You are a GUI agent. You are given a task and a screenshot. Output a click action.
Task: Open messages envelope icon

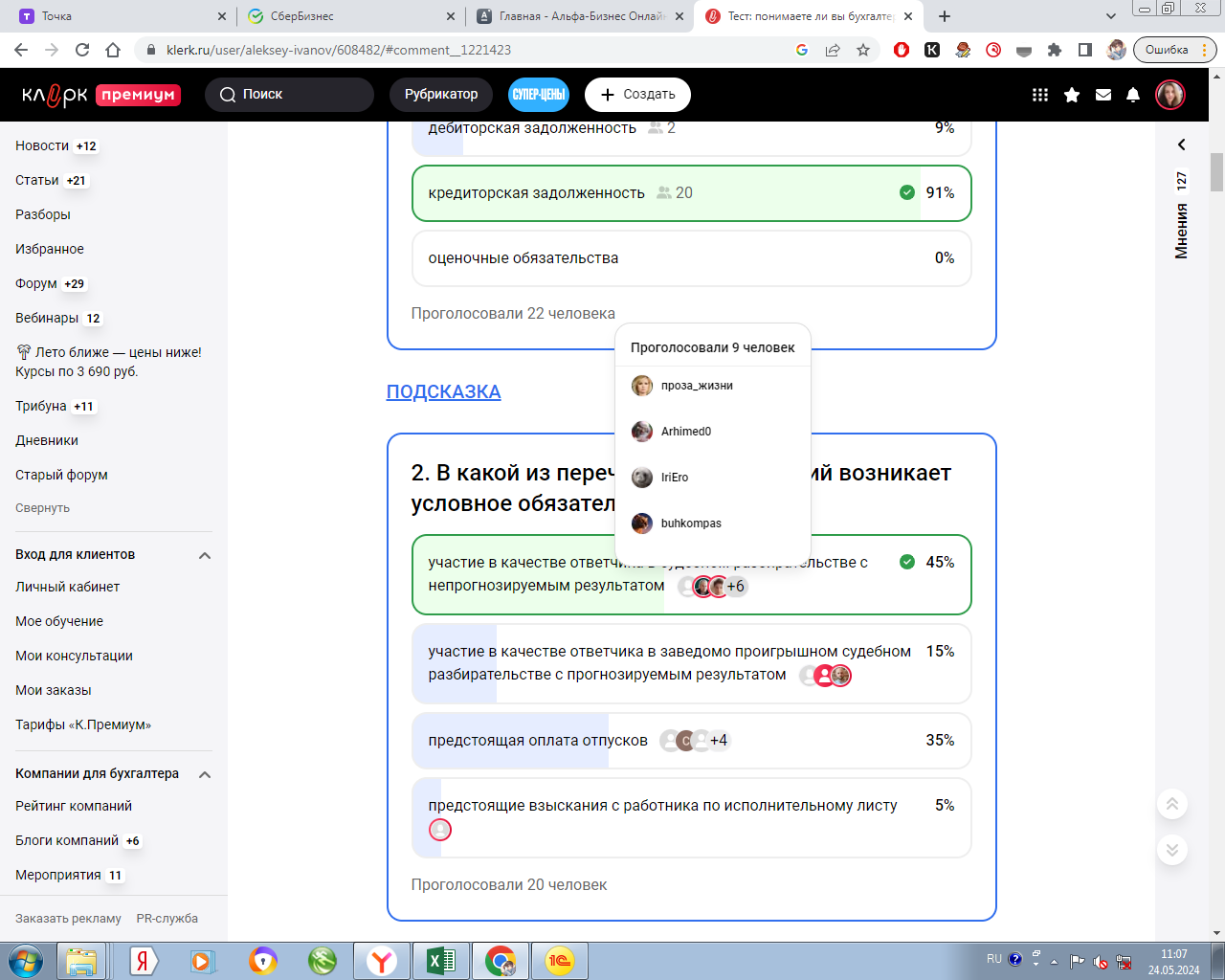[1103, 95]
